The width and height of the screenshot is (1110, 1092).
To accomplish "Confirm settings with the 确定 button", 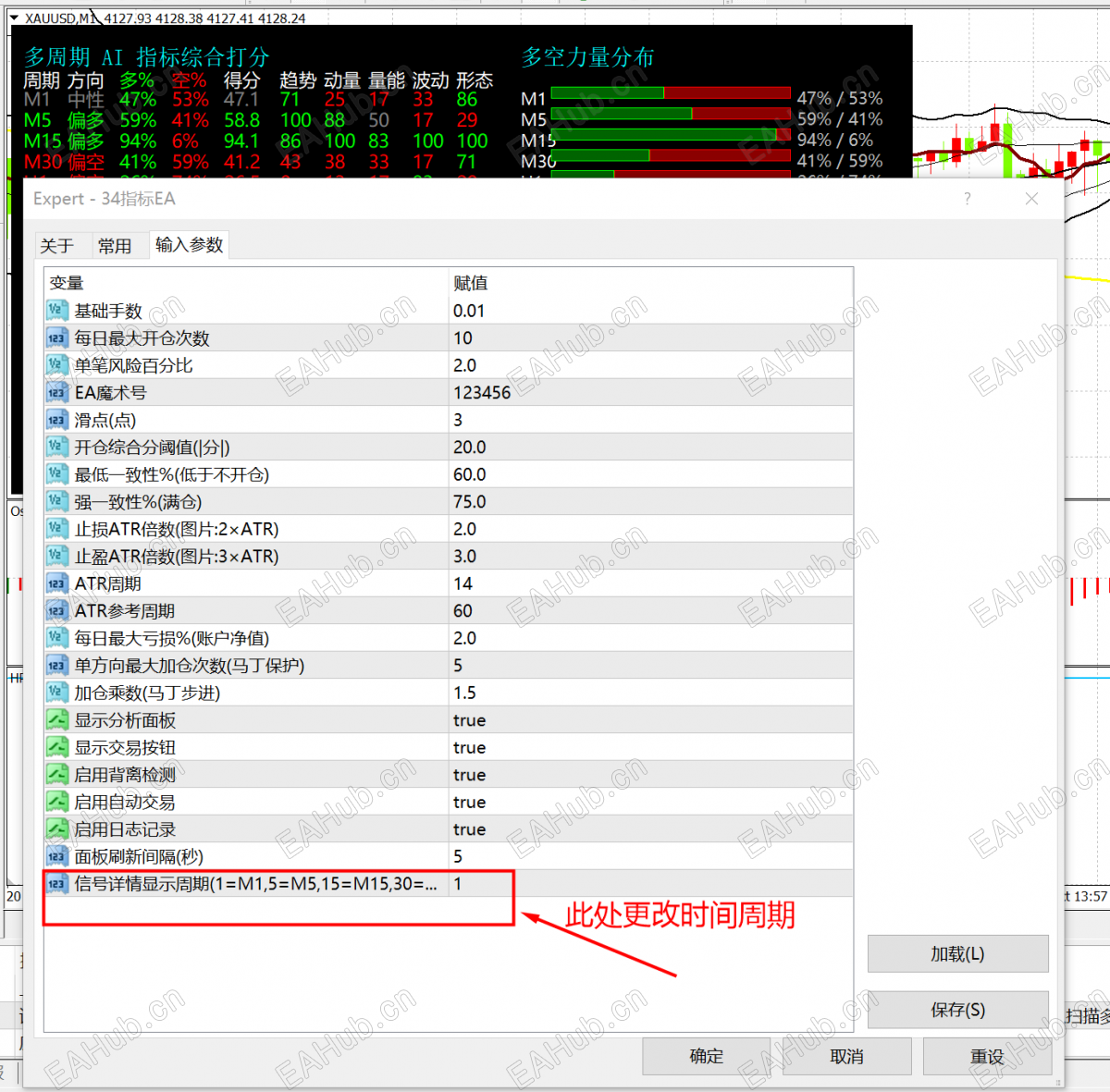I will (707, 1056).
